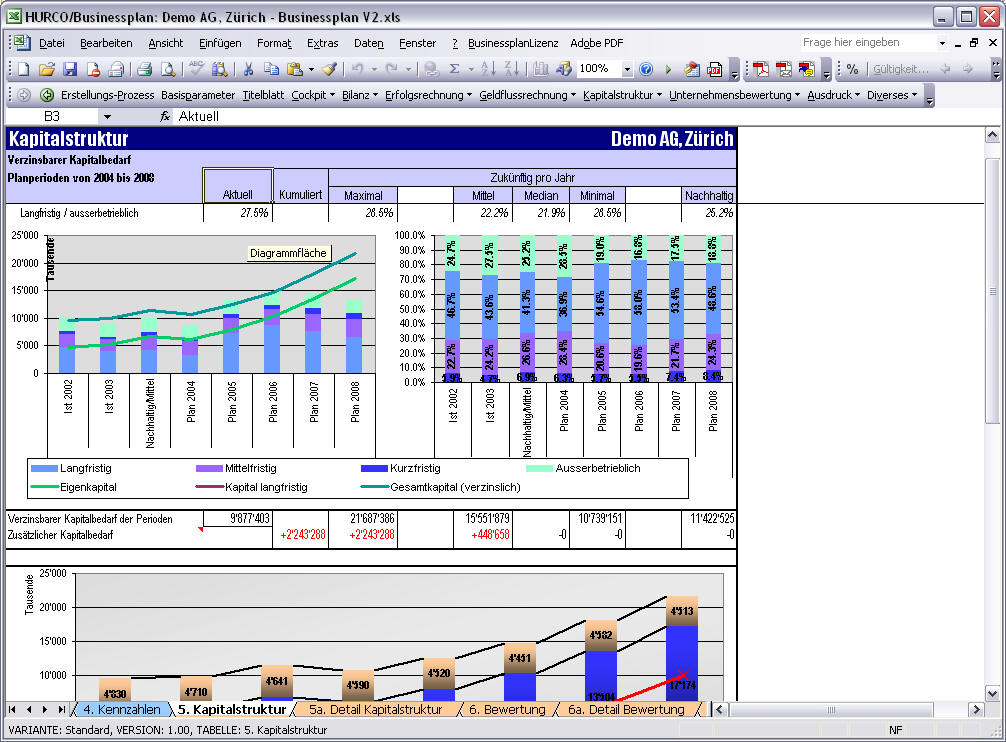Expand the Bilanz dropdown menu
Image resolution: width=1006 pixels, height=742 pixels.
pos(359,95)
